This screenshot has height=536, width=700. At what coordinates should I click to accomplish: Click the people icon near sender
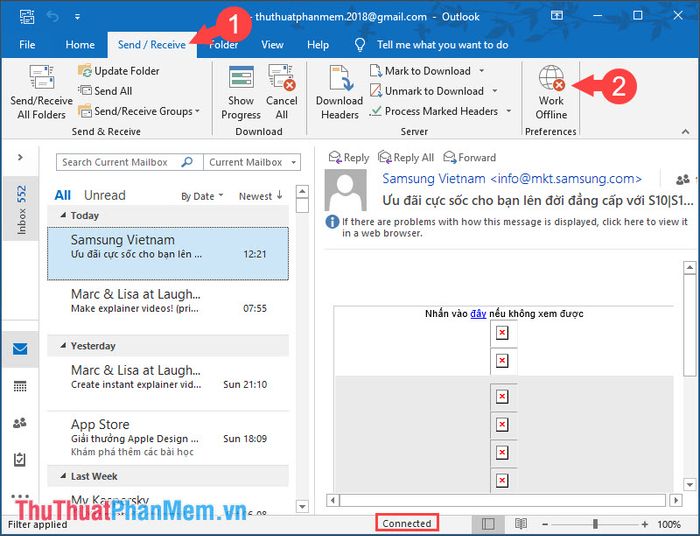[x=683, y=180]
